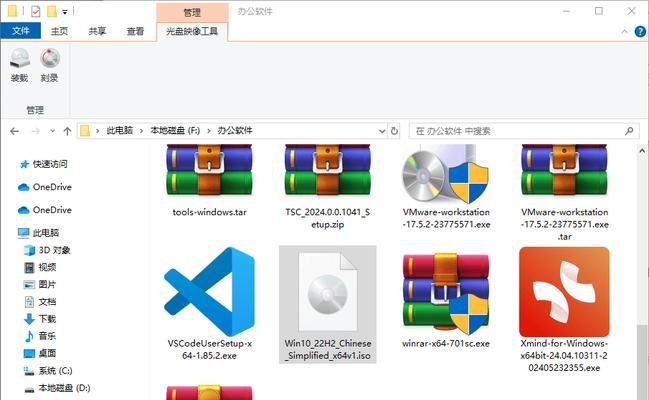Go up one folder level arrow
The image size is (649, 400).
coord(67,131)
